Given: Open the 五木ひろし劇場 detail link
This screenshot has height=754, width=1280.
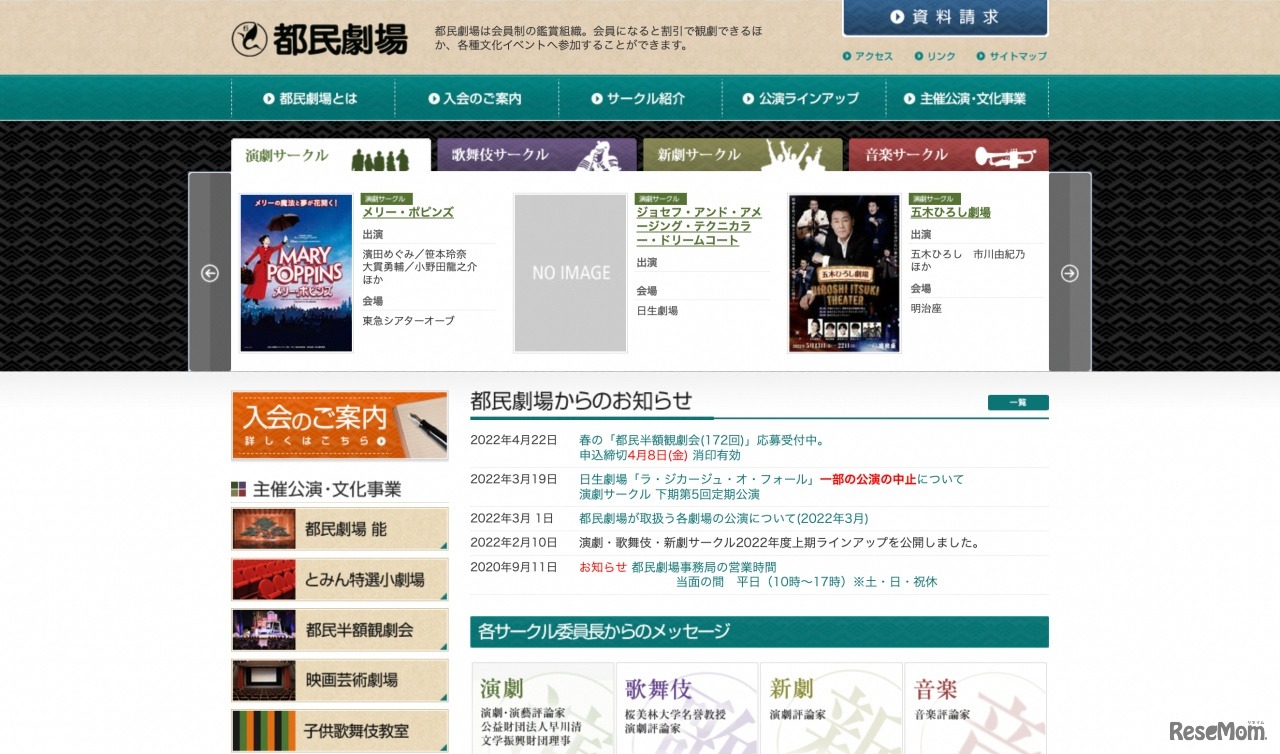Looking at the screenshot, I should pyautogui.click(x=950, y=212).
